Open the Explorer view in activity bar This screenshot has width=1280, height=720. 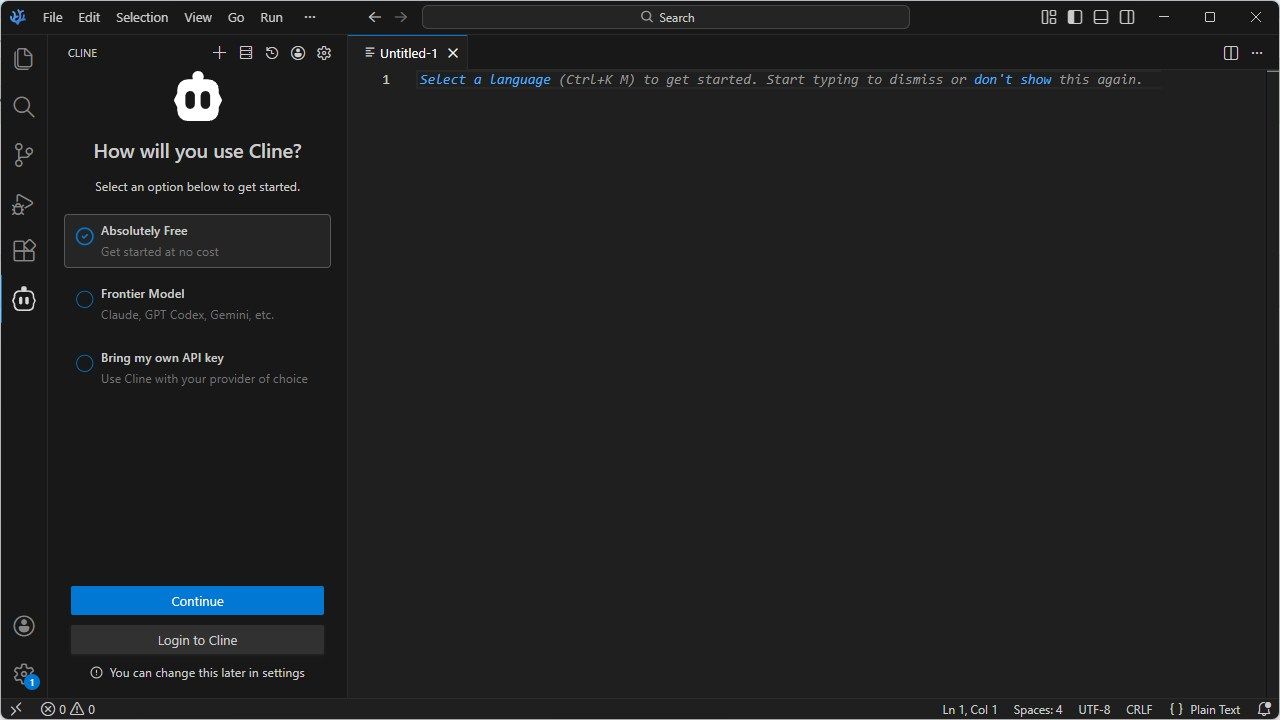24,59
